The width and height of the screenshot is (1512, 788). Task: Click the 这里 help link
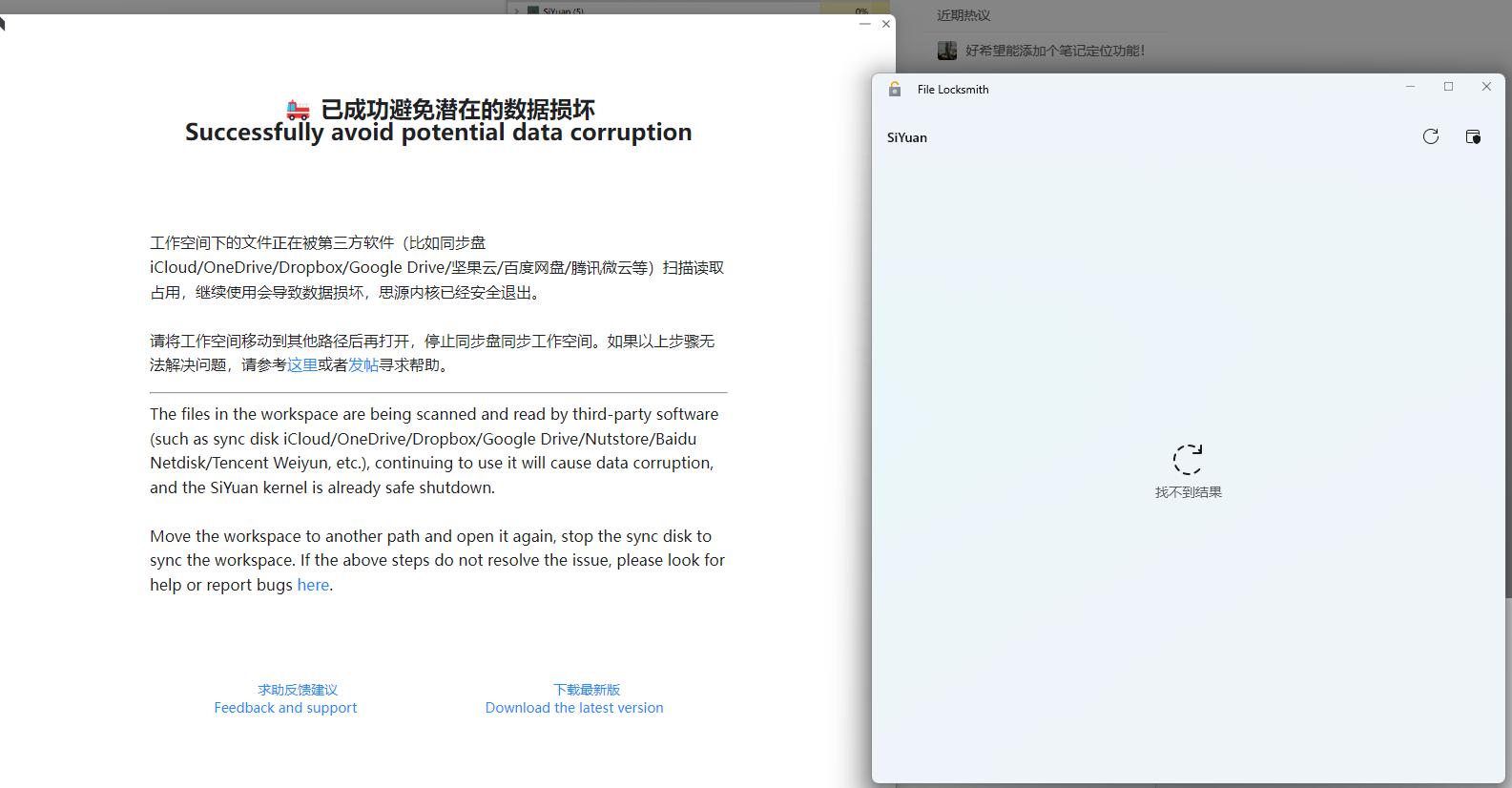click(x=302, y=364)
